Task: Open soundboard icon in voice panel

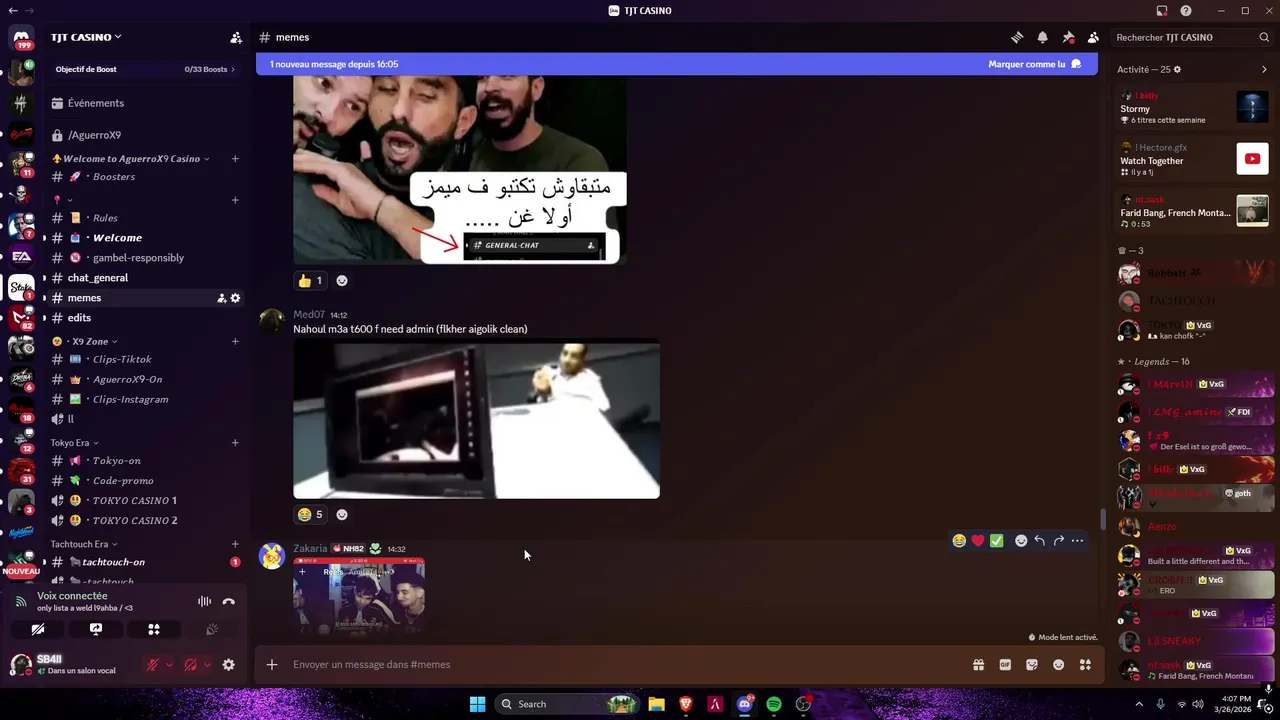Action: coord(212,629)
